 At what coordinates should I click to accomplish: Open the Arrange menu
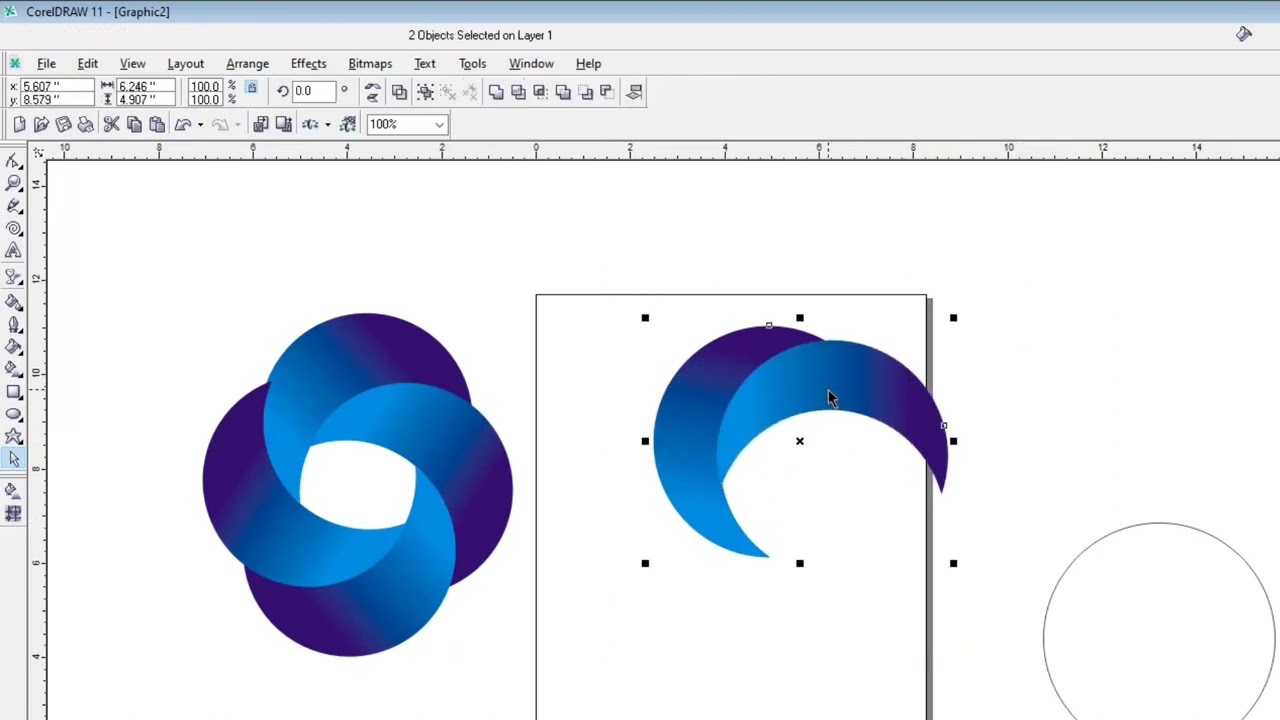pos(247,63)
